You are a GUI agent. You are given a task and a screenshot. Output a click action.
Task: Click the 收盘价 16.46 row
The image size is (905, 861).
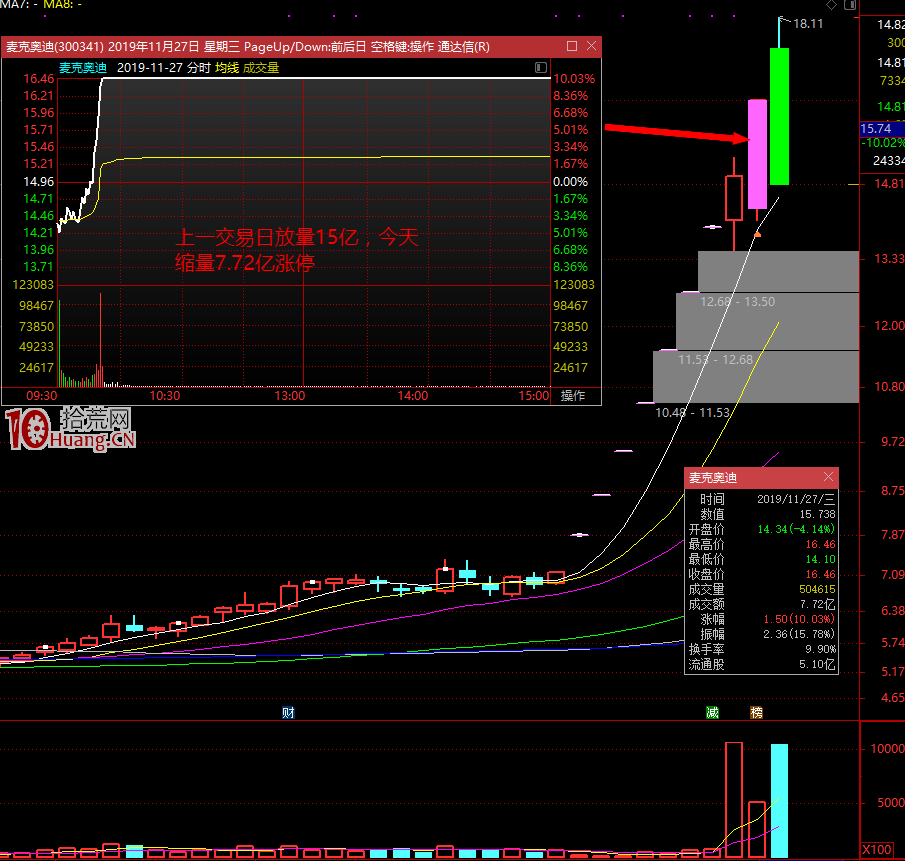[x=761, y=574]
